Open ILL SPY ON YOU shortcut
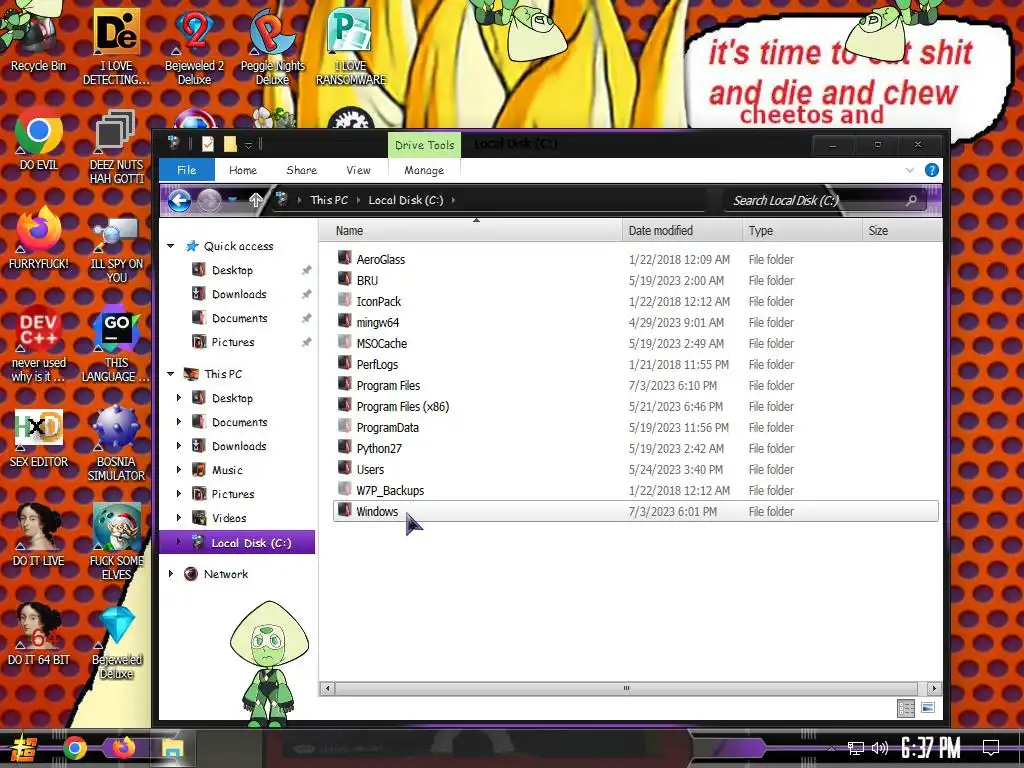The width and height of the screenshot is (1024, 768). [x=116, y=251]
